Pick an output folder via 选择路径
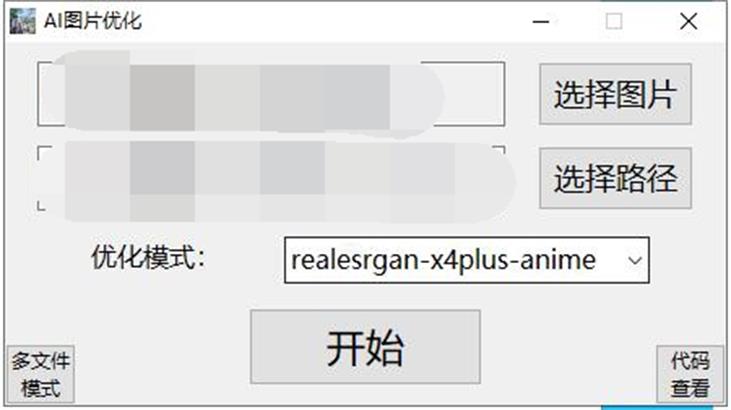The height and width of the screenshot is (410, 731). pyautogui.click(x=615, y=178)
